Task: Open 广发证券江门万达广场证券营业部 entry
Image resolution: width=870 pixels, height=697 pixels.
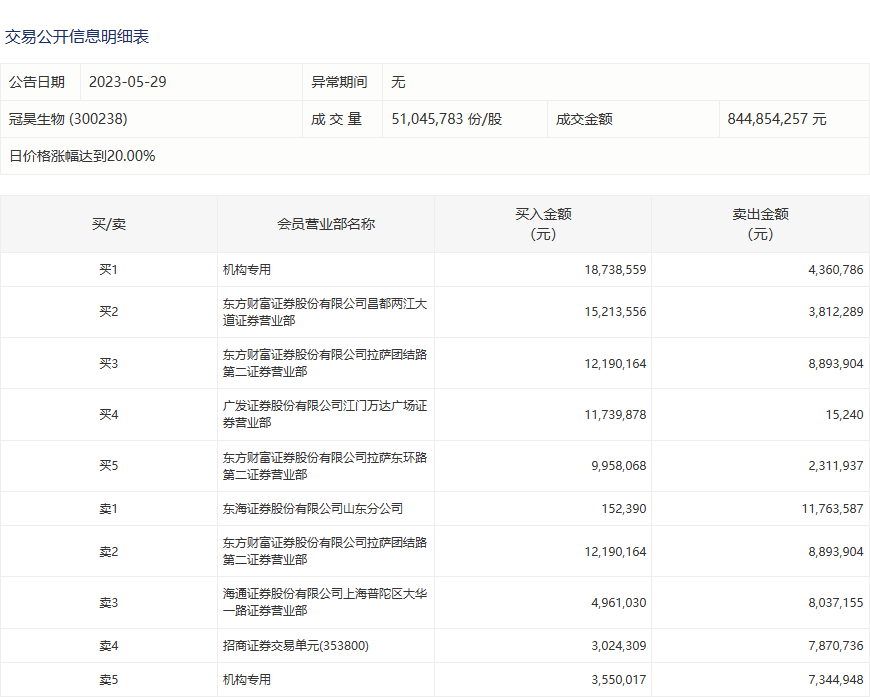Action: (324, 414)
